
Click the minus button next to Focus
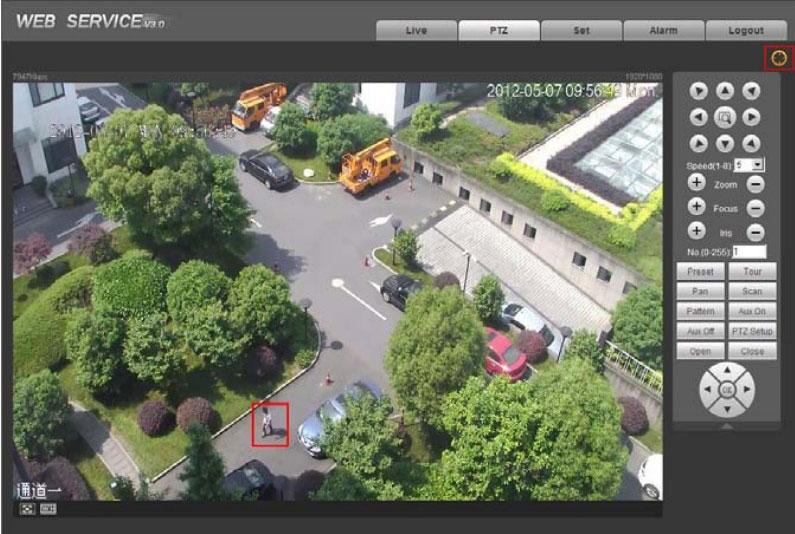point(755,208)
